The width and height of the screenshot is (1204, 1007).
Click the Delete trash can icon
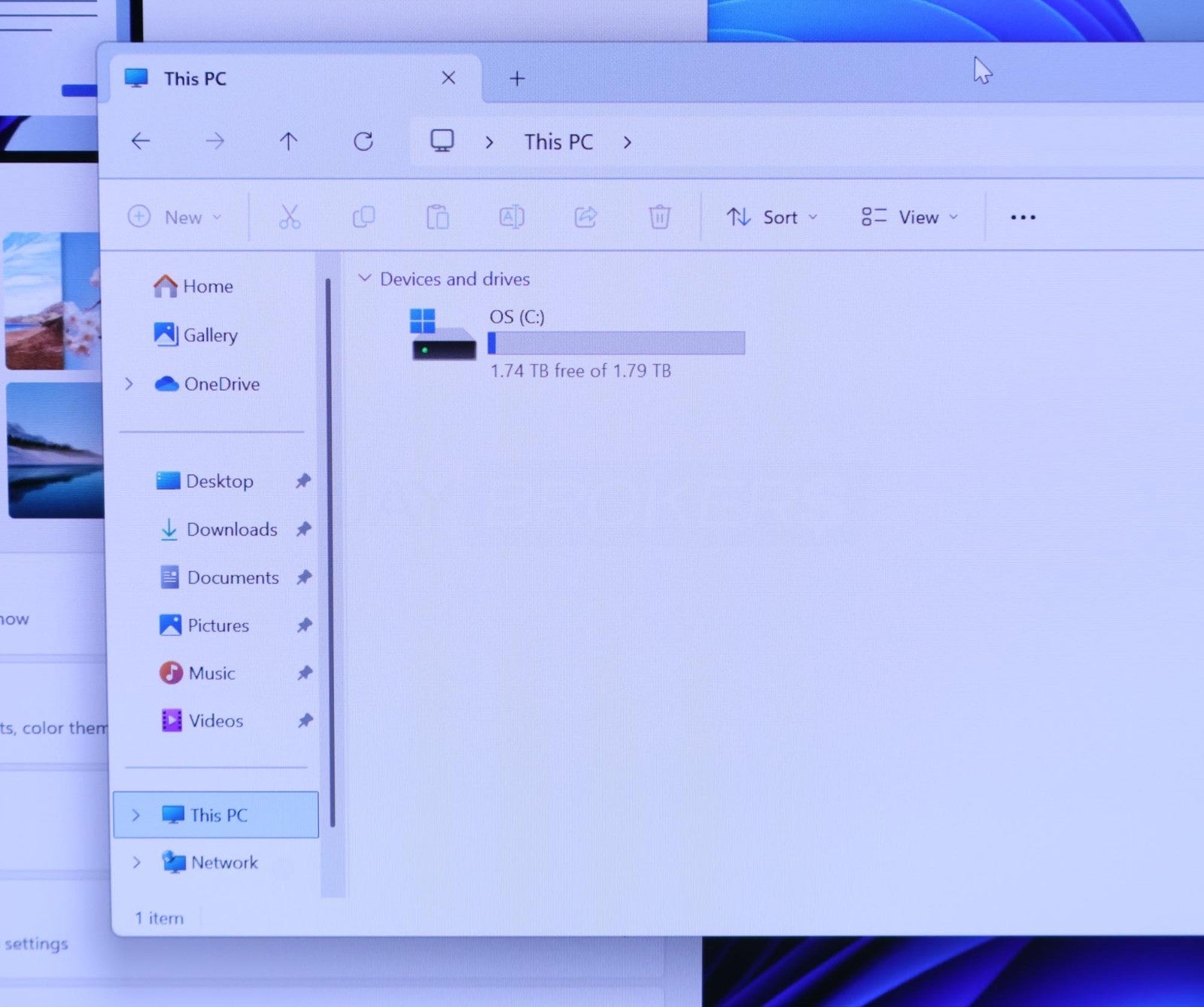click(659, 217)
